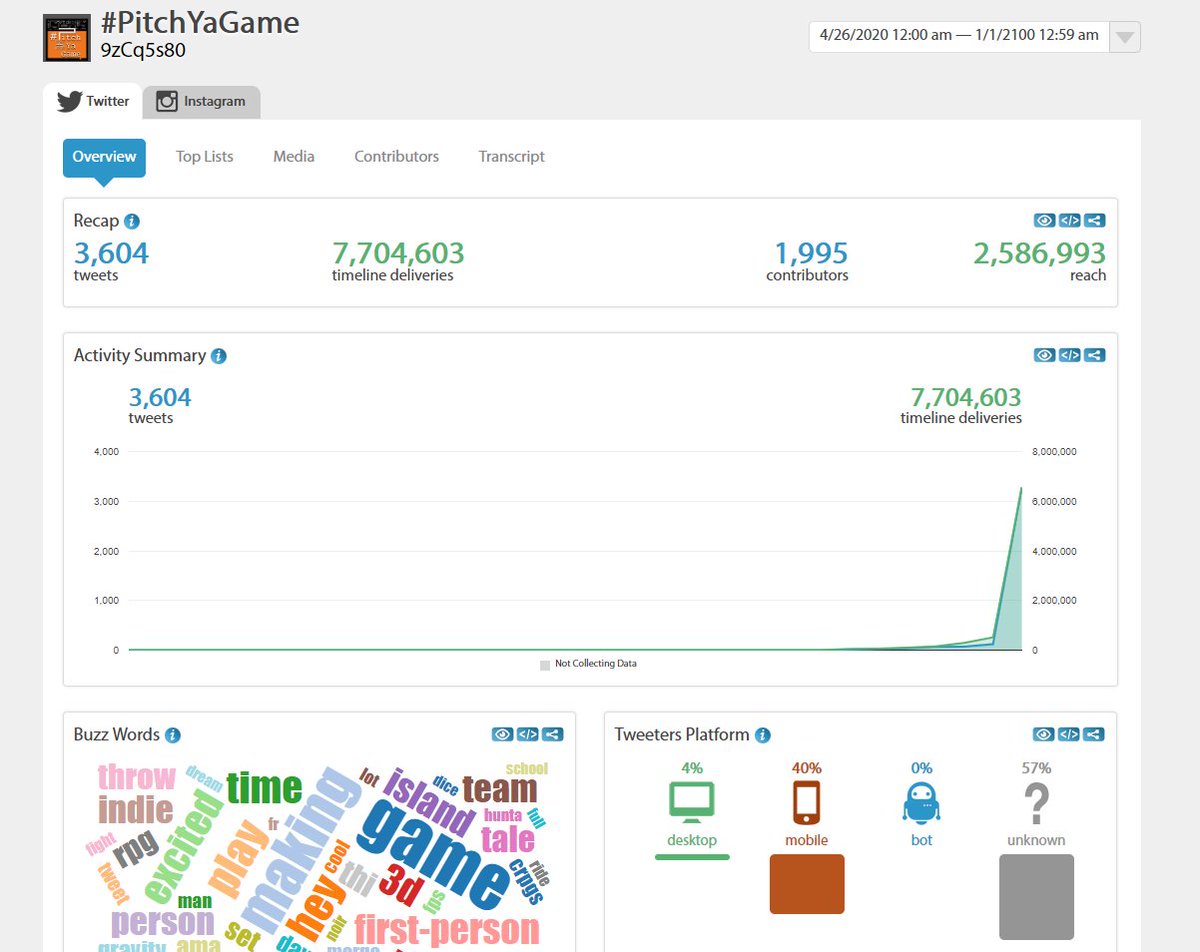Open the dropdown at top right of header

pyautogui.click(x=1124, y=36)
